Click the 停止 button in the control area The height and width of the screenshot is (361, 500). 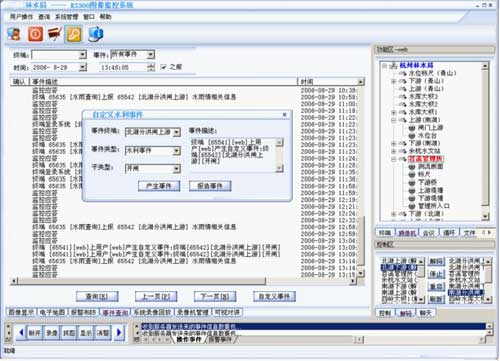(x=436, y=274)
